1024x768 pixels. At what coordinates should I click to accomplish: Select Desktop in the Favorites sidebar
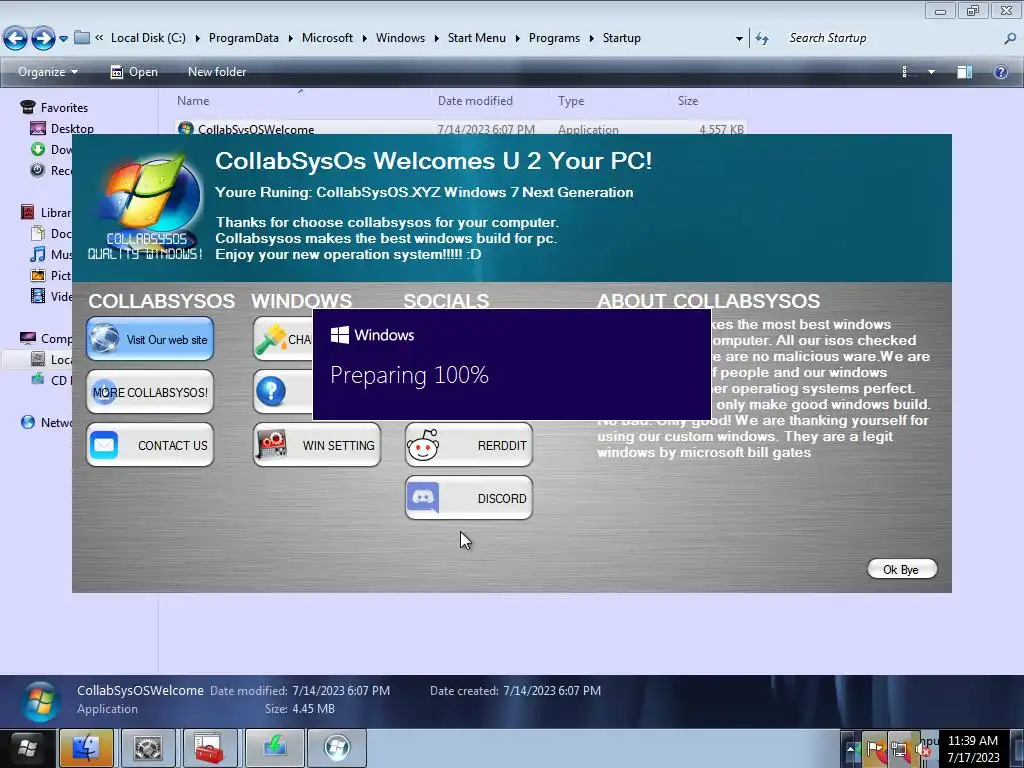[x=72, y=129]
